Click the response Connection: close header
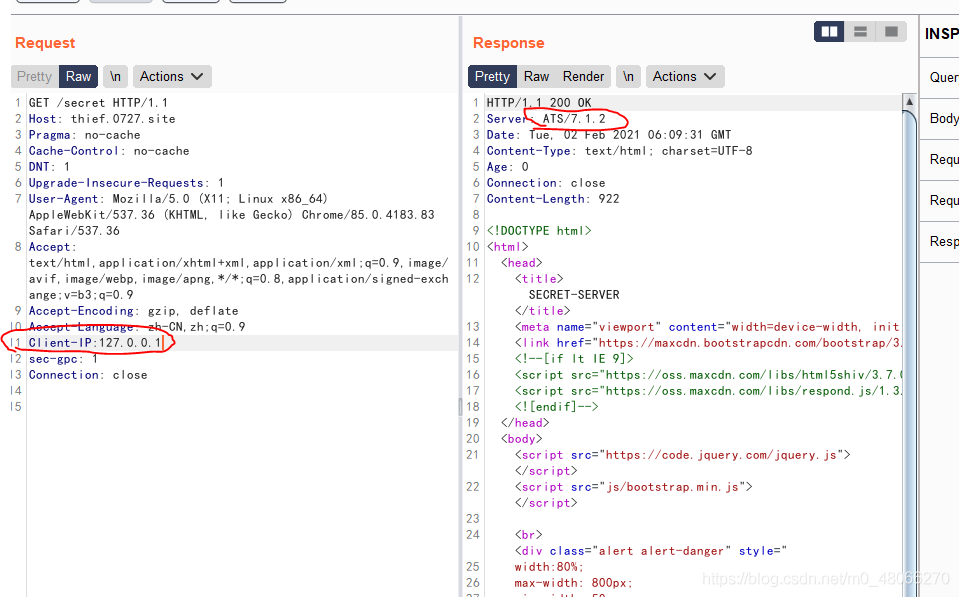The width and height of the screenshot is (959, 597). click(546, 183)
